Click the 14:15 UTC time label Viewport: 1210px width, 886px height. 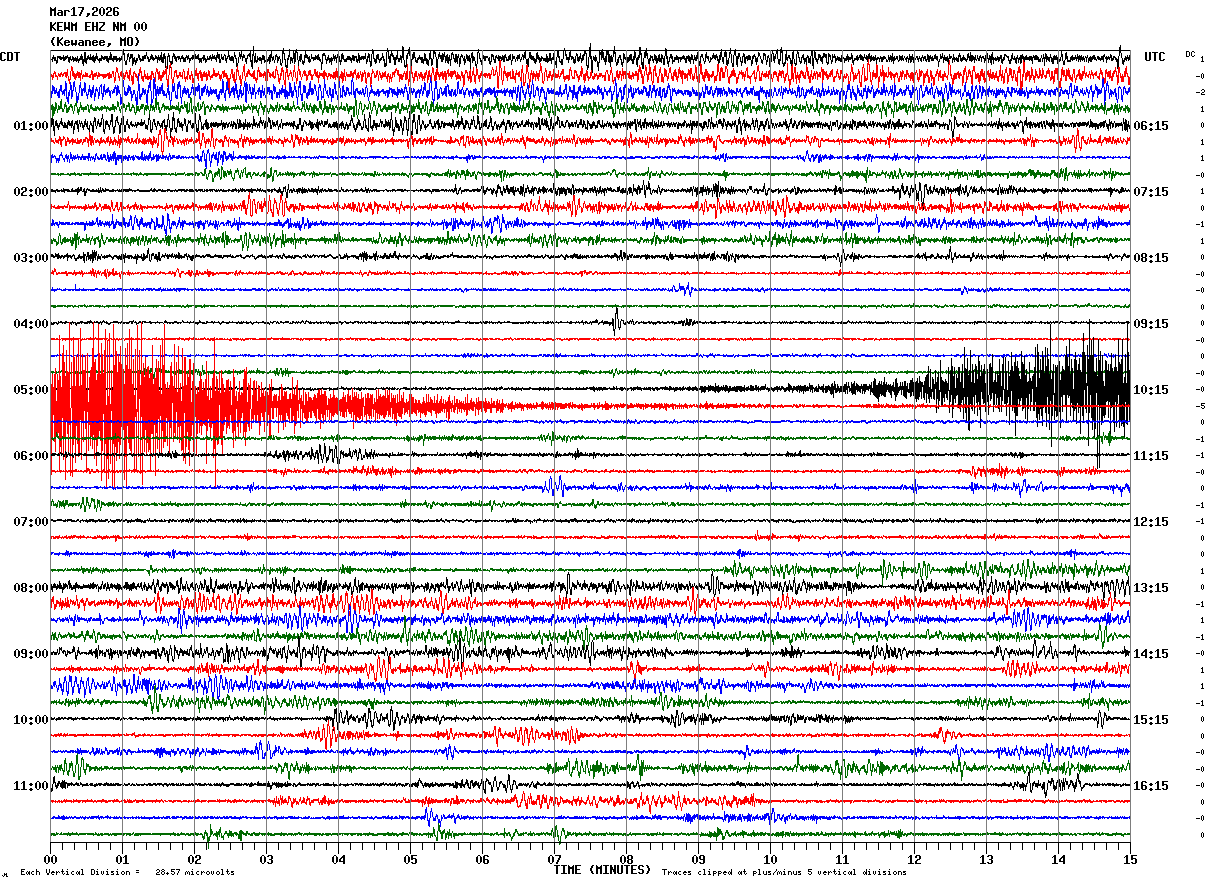(x=1151, y=654)
